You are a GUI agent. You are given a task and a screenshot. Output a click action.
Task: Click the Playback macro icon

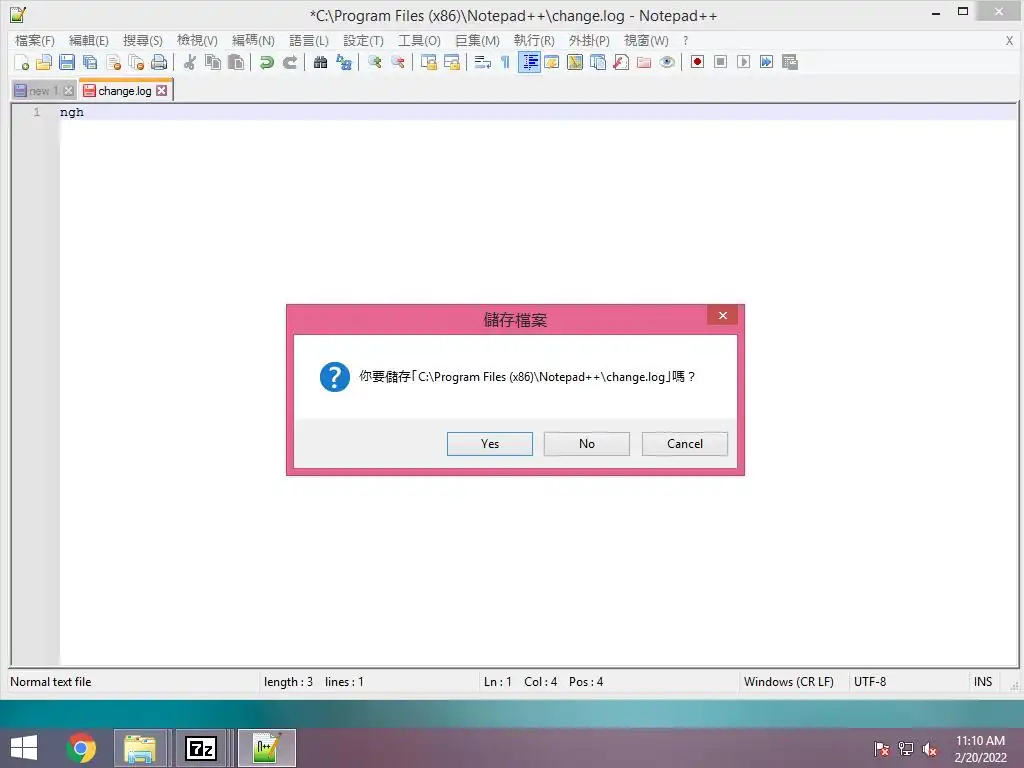tap(743, 62)
